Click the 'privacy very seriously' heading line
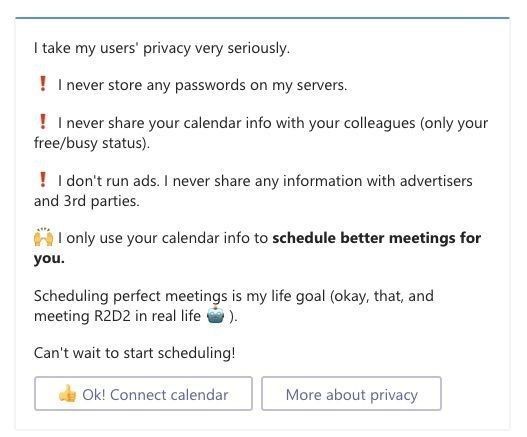 coord(162,48)
